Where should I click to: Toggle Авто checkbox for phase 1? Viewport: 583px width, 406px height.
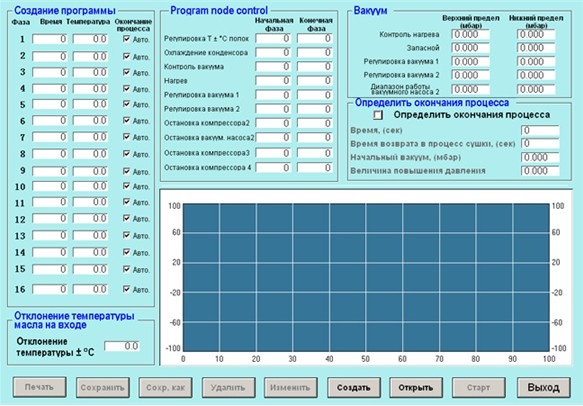click(126, 39)
